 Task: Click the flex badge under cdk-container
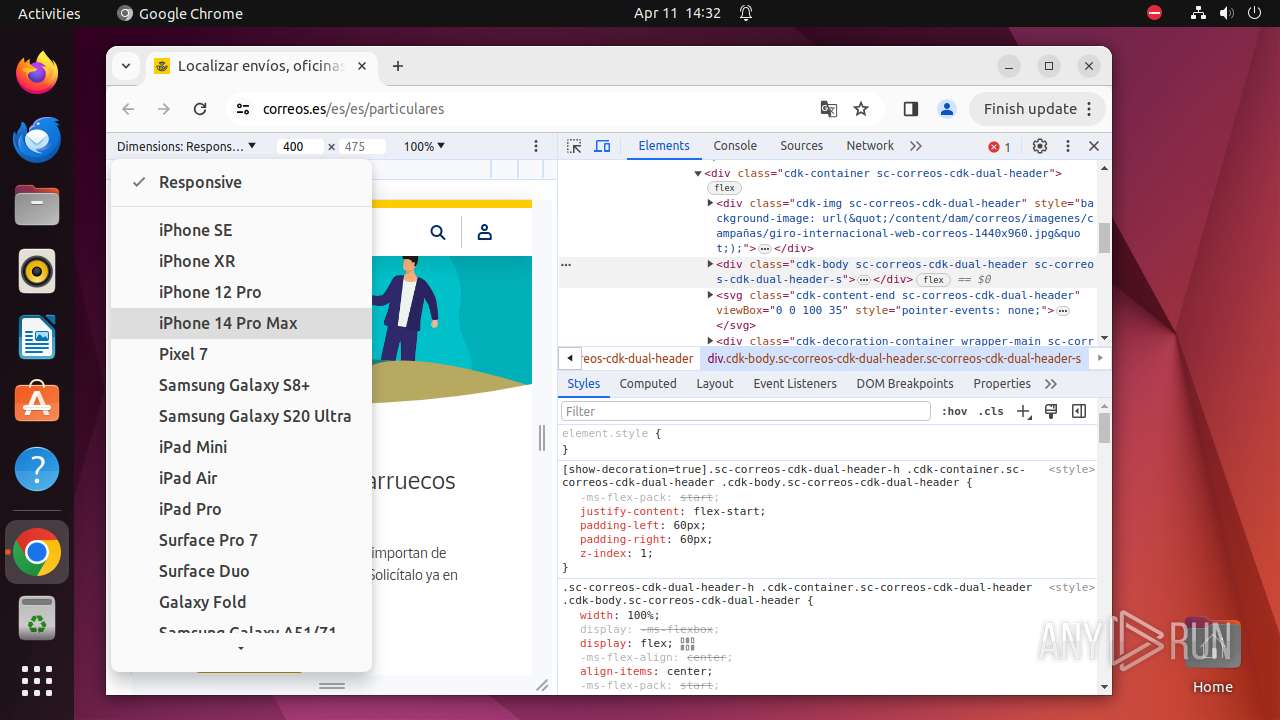(x=724, y=188)
